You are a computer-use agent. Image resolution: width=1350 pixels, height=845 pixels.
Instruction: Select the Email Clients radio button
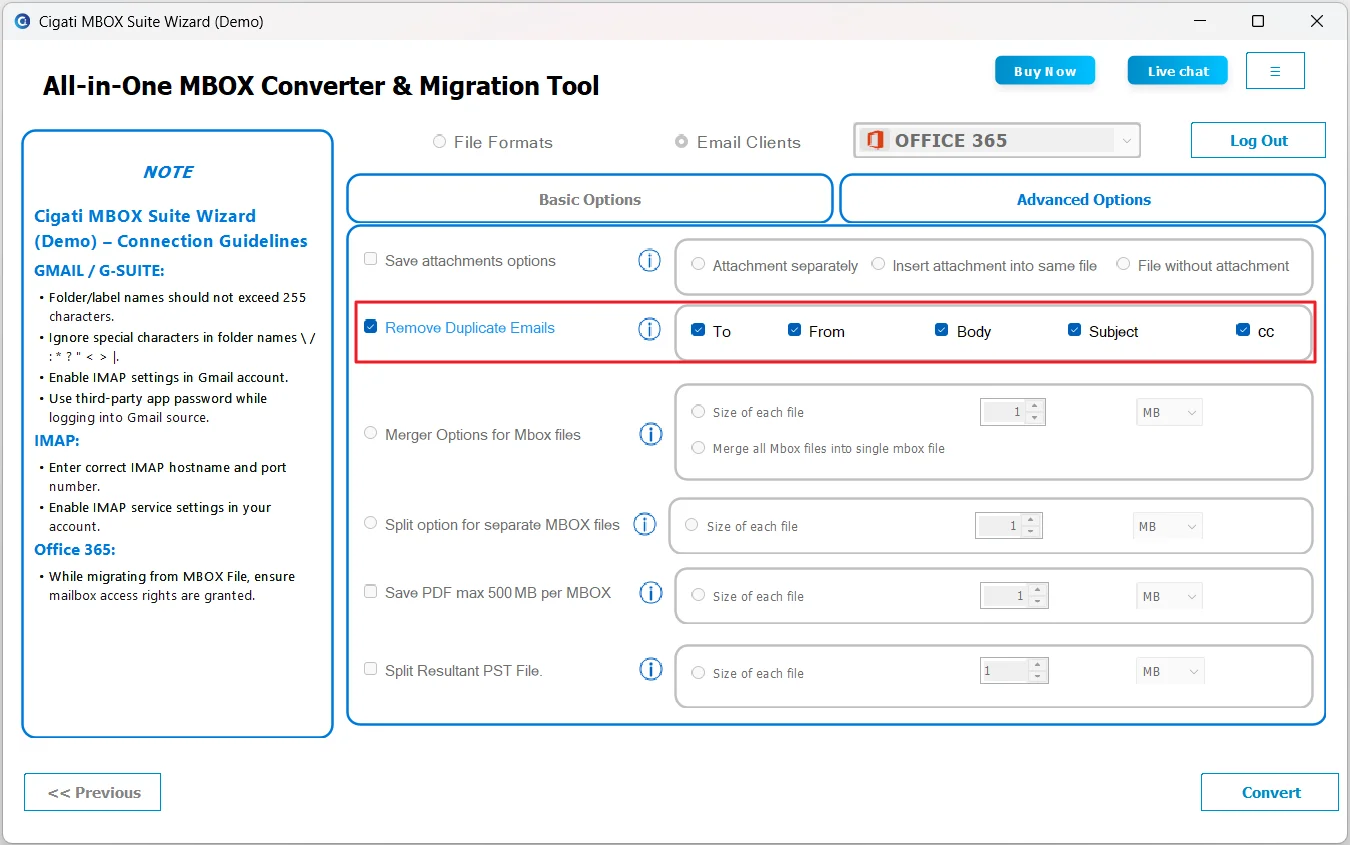pyautogui.click(x=681, y=142)
